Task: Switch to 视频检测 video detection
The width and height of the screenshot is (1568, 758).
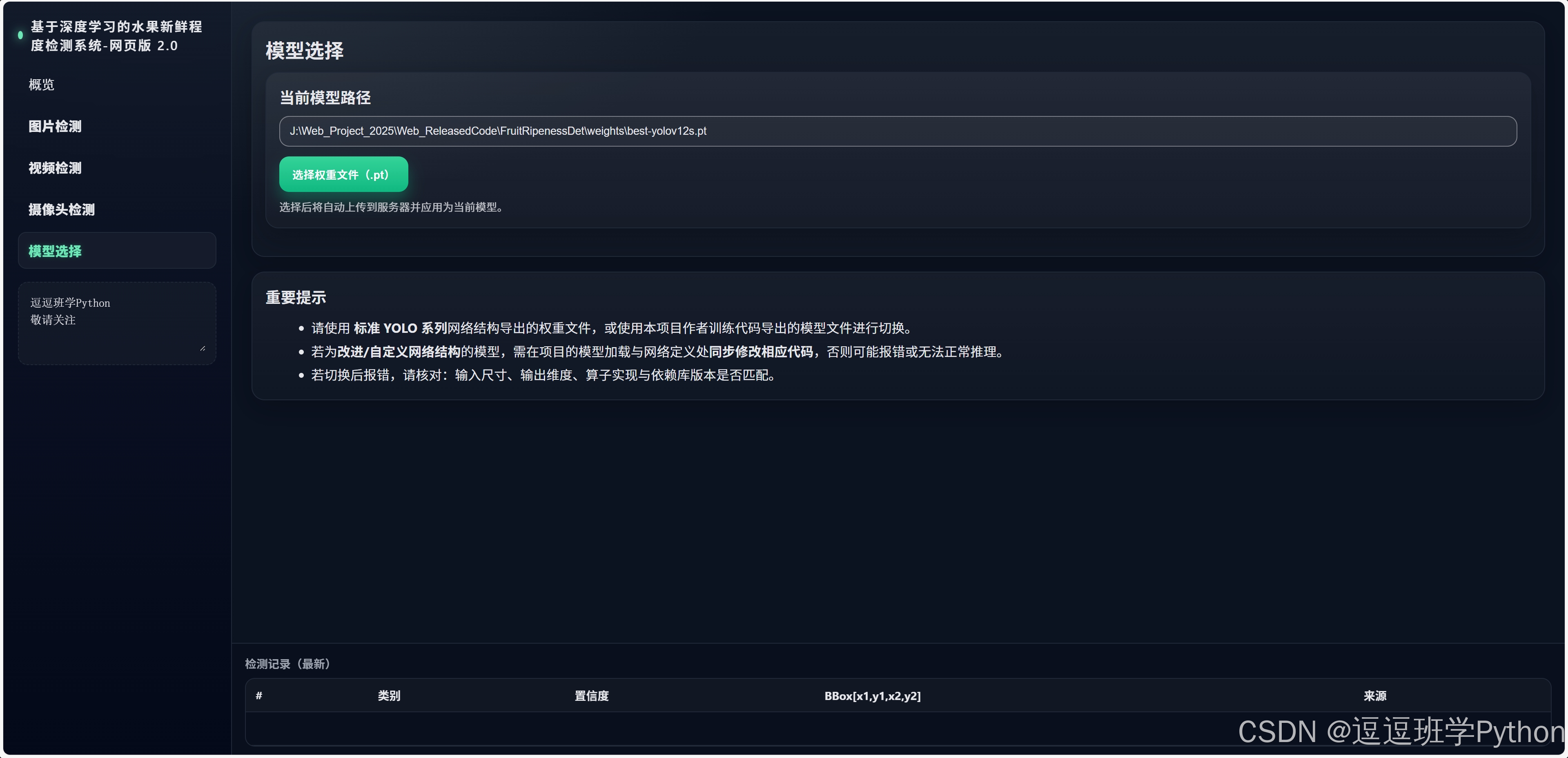Action: (55, 168)
